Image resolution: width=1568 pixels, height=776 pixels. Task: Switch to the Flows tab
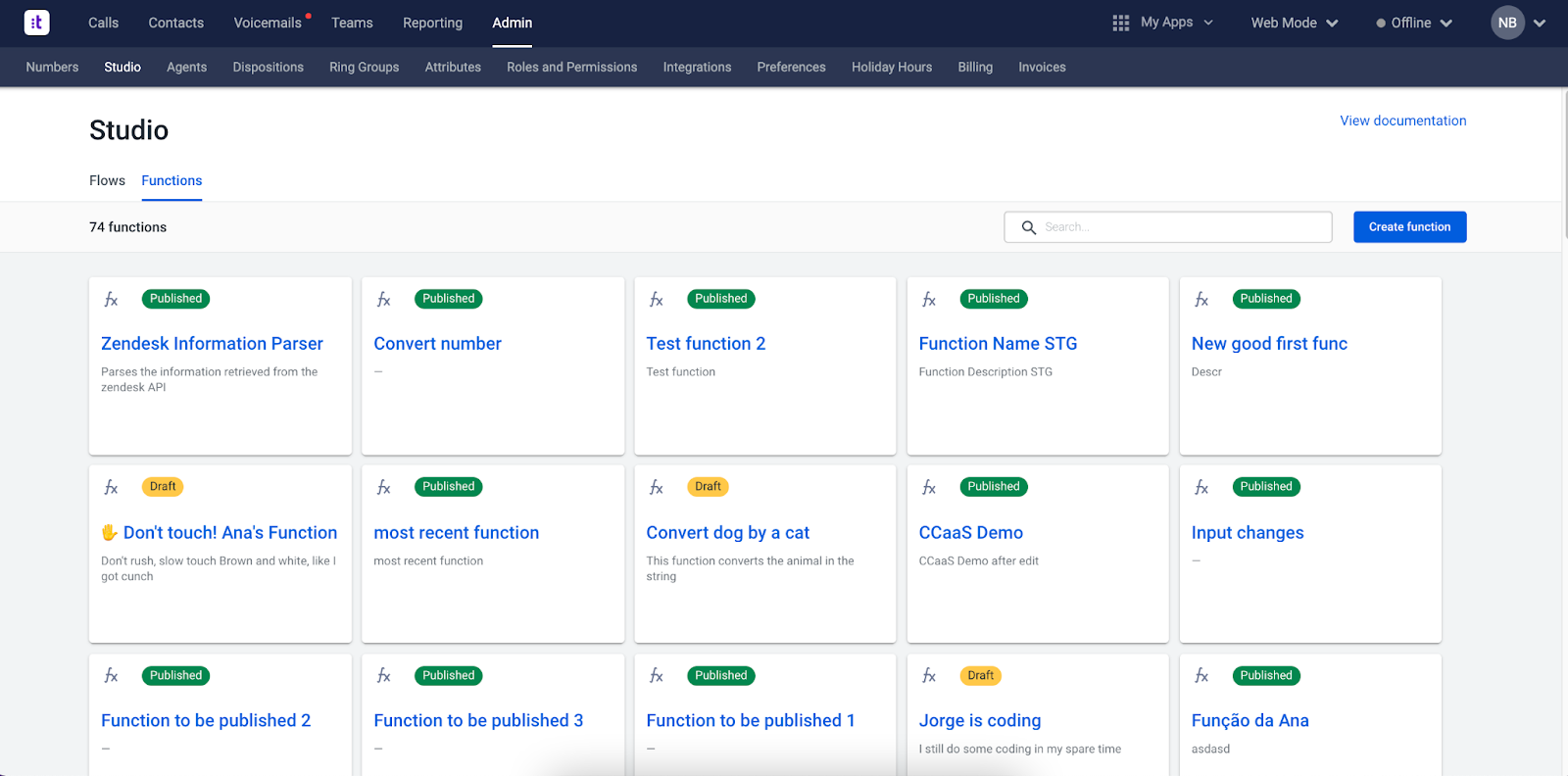click(107, 180)
